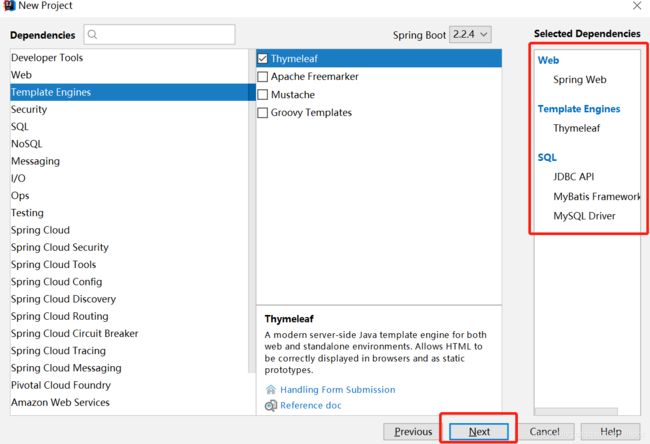Select the Web category
The width and height of the screenshot is (650, 444).
[129, 75]
